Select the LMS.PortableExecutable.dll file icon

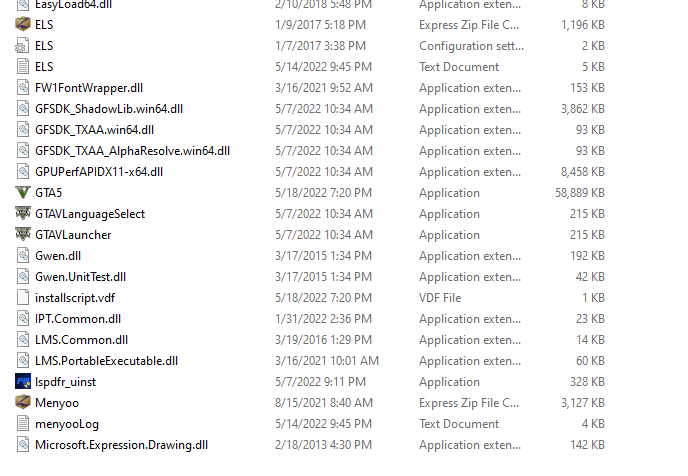pyautogui.click(x=23, y=361)
